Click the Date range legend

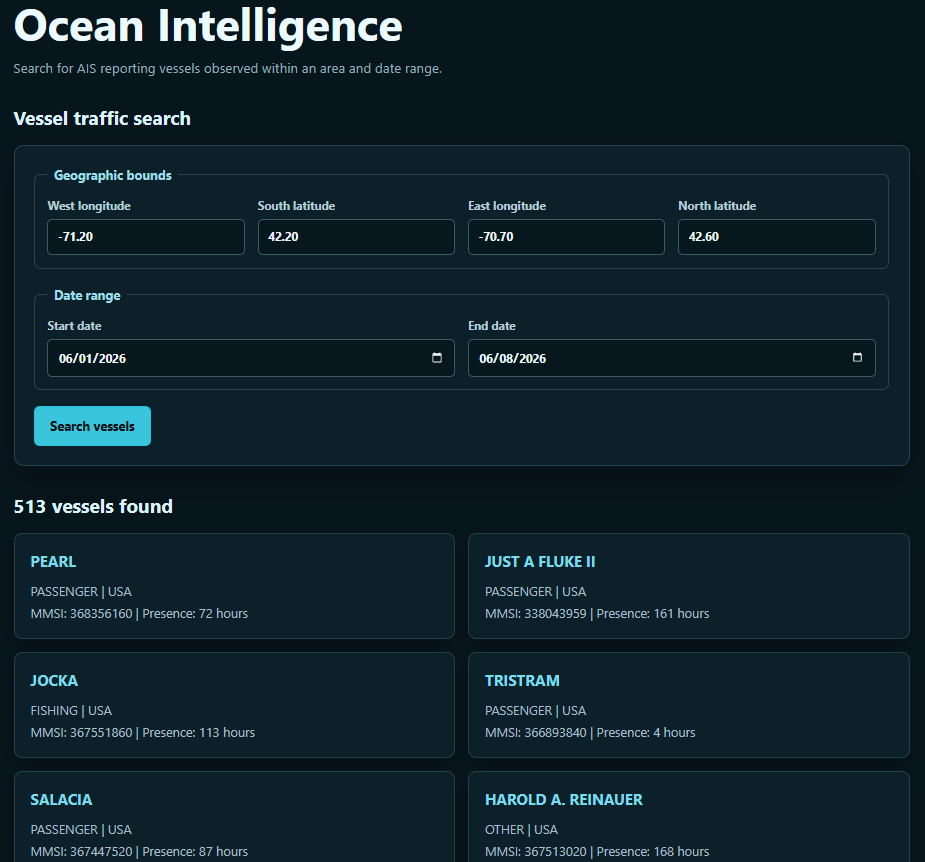click(87, 296)
